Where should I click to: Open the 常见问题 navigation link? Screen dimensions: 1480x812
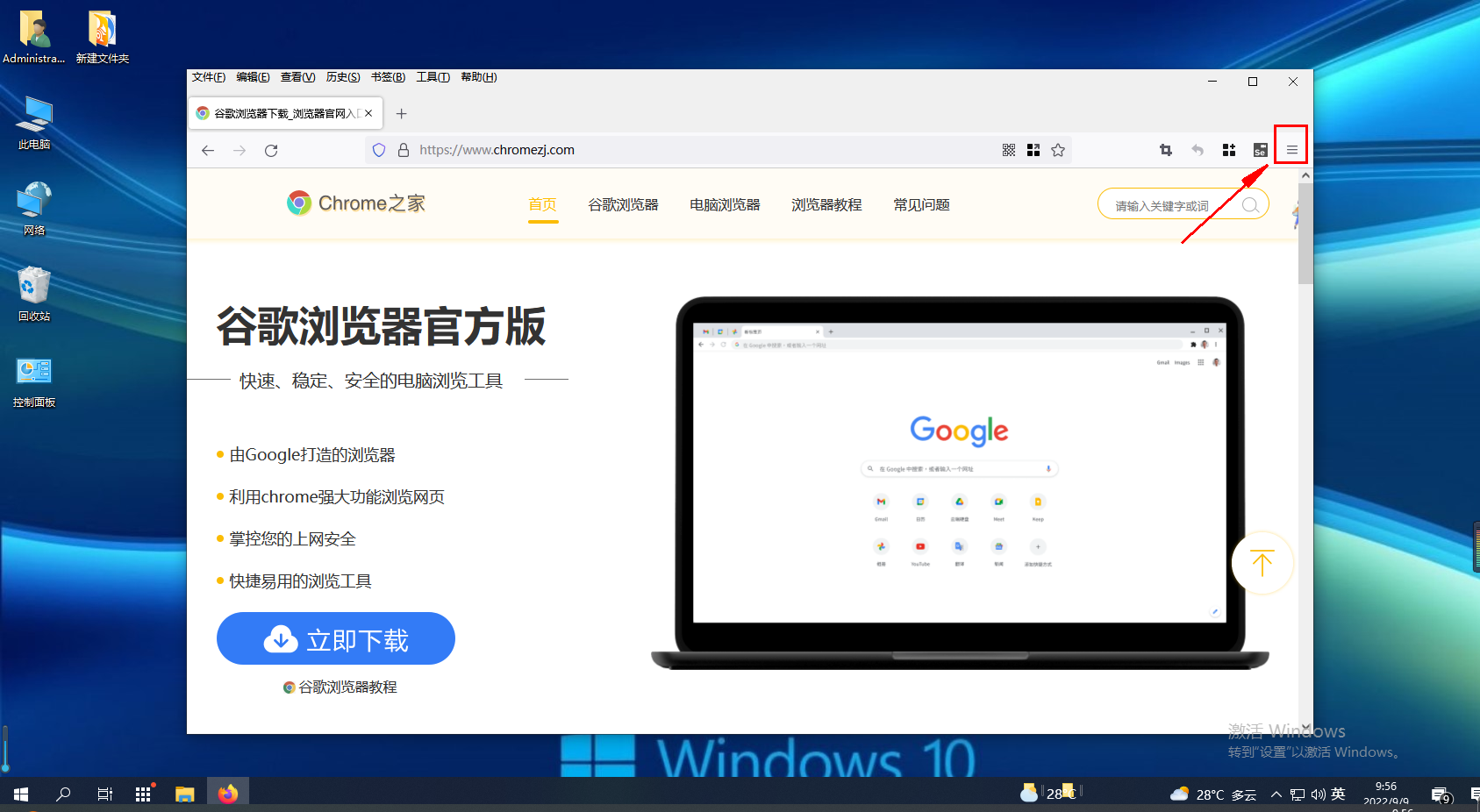(921, 204)
